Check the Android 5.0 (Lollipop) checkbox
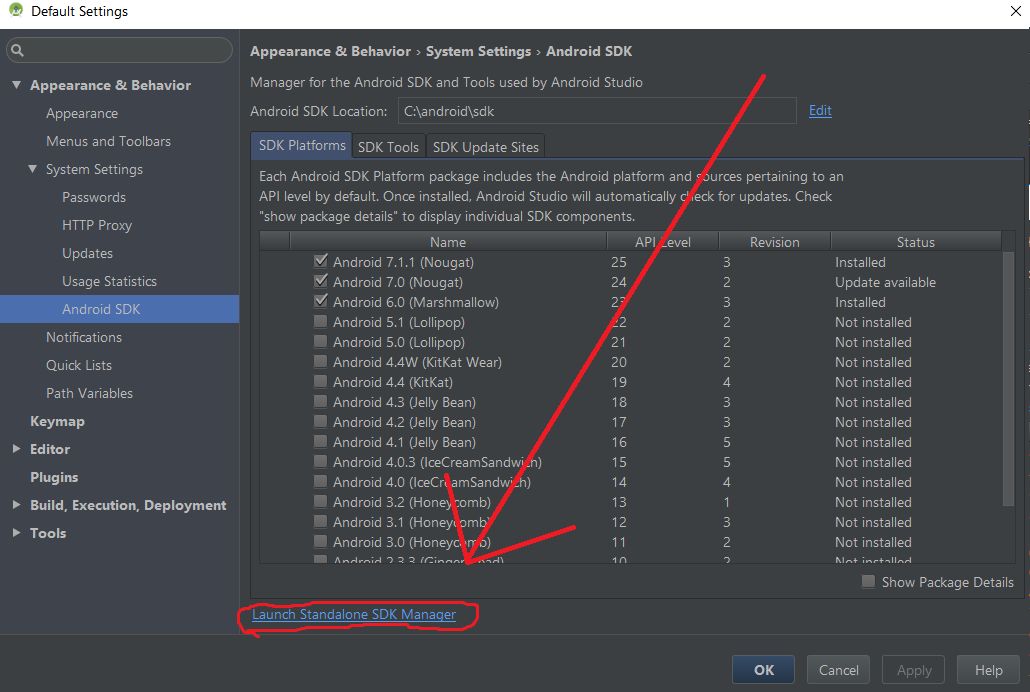The image size is (1030, 692). (321, 341)
